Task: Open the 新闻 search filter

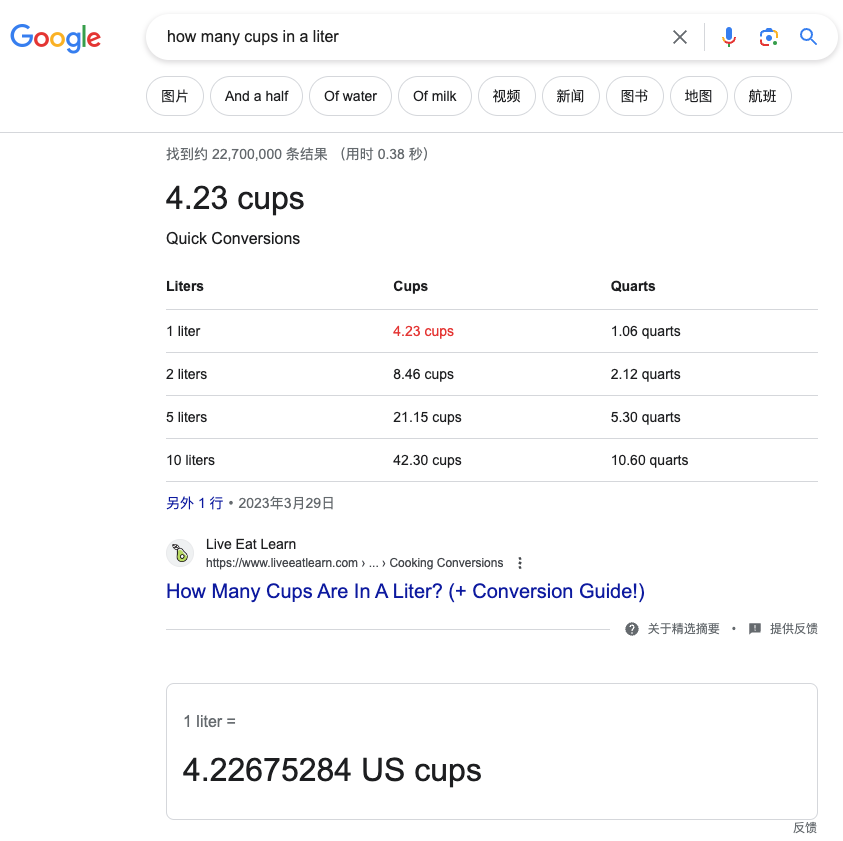Action: point(571,96)
